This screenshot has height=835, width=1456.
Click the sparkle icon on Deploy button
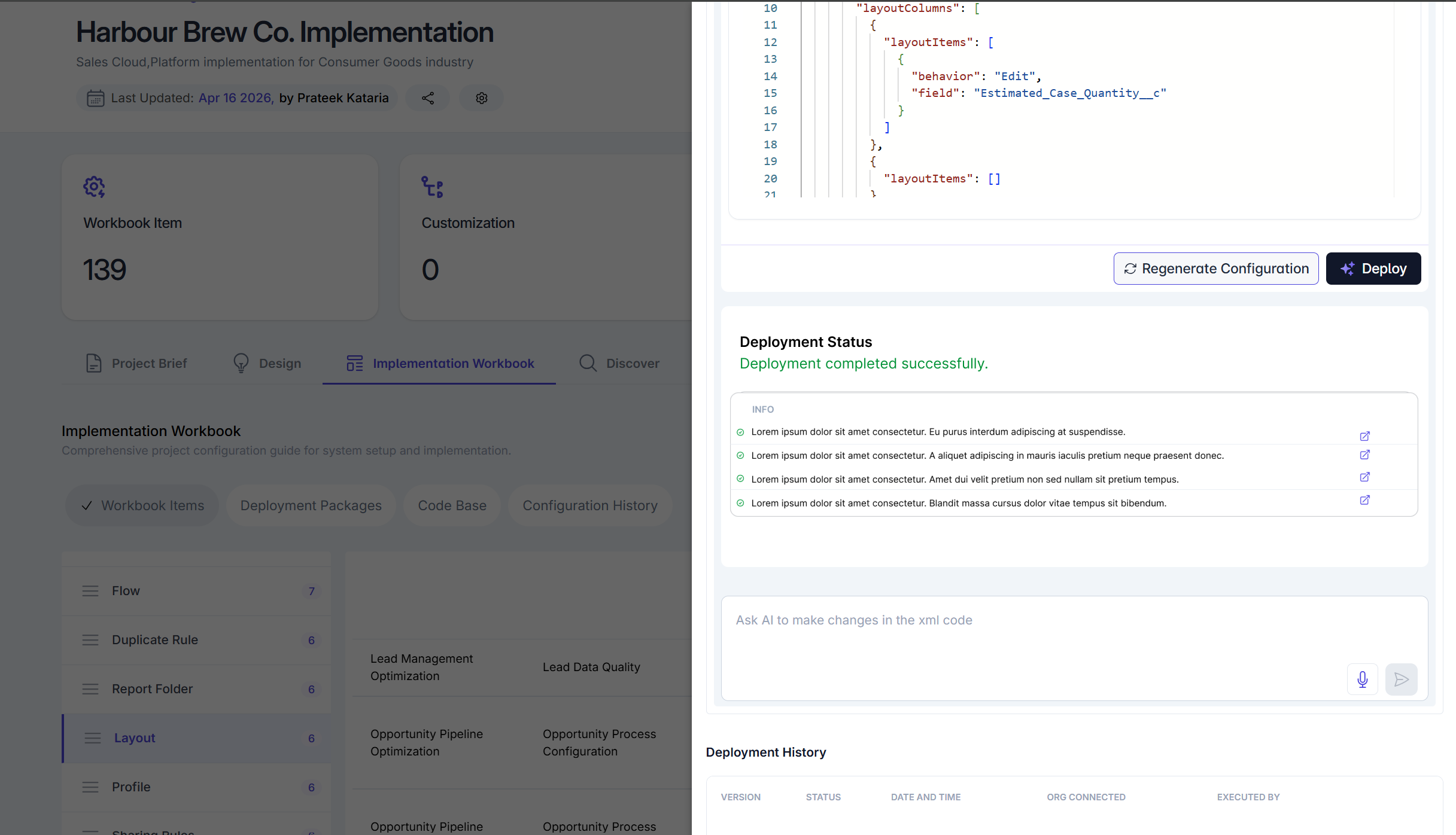coord(1348,269)
